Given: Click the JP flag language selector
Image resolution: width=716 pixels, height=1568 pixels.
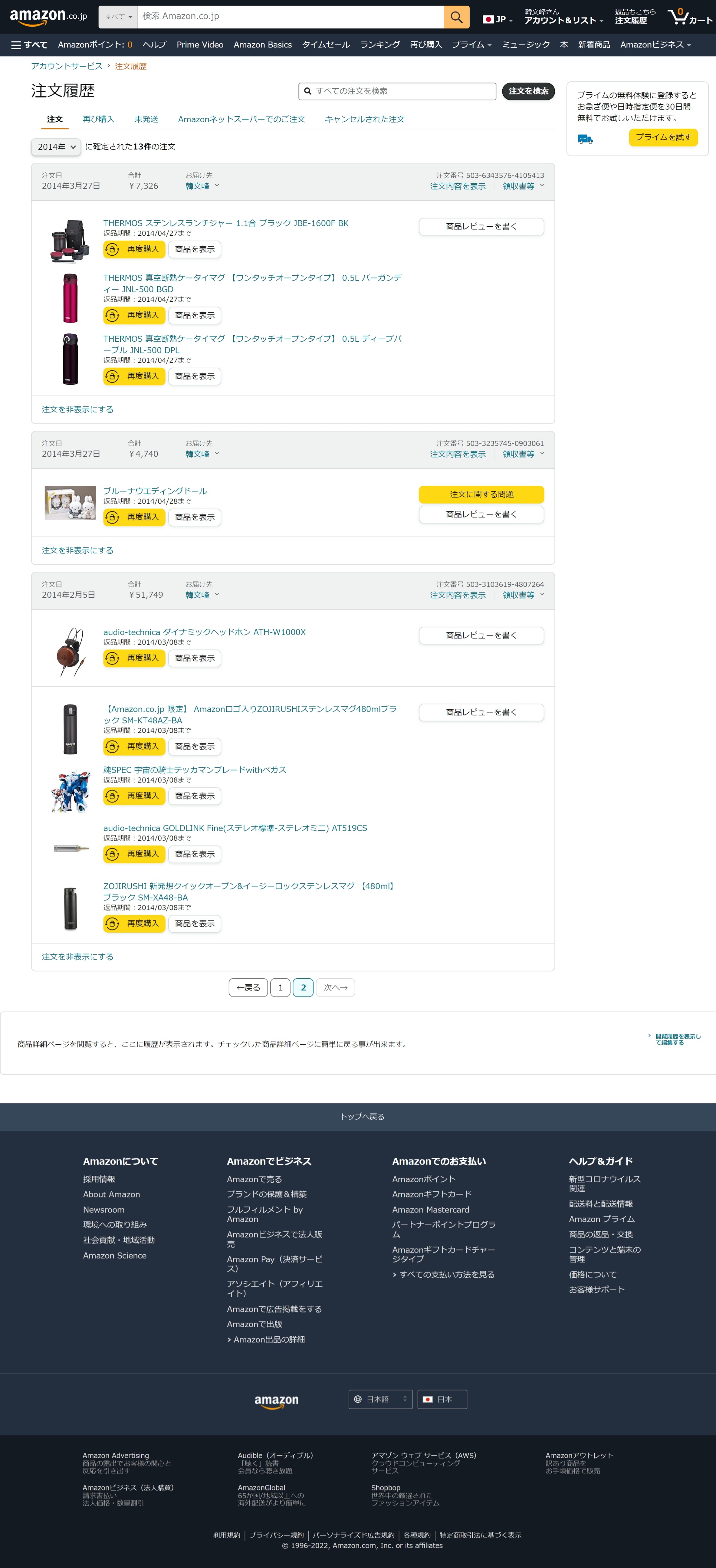Looking at the screenshot, I should pos(497,19).
